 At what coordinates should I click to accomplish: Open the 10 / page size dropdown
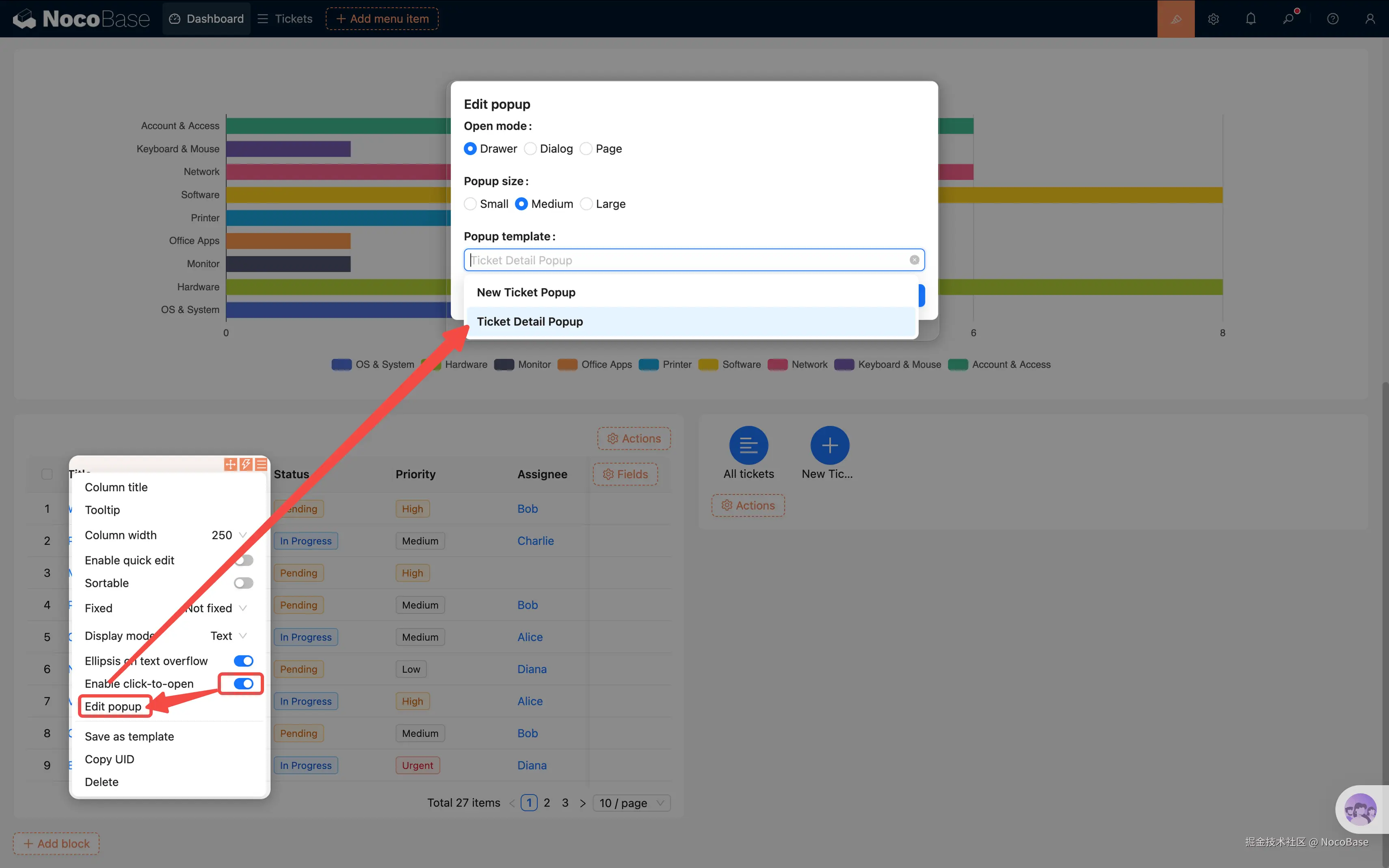tap(631, 803)
